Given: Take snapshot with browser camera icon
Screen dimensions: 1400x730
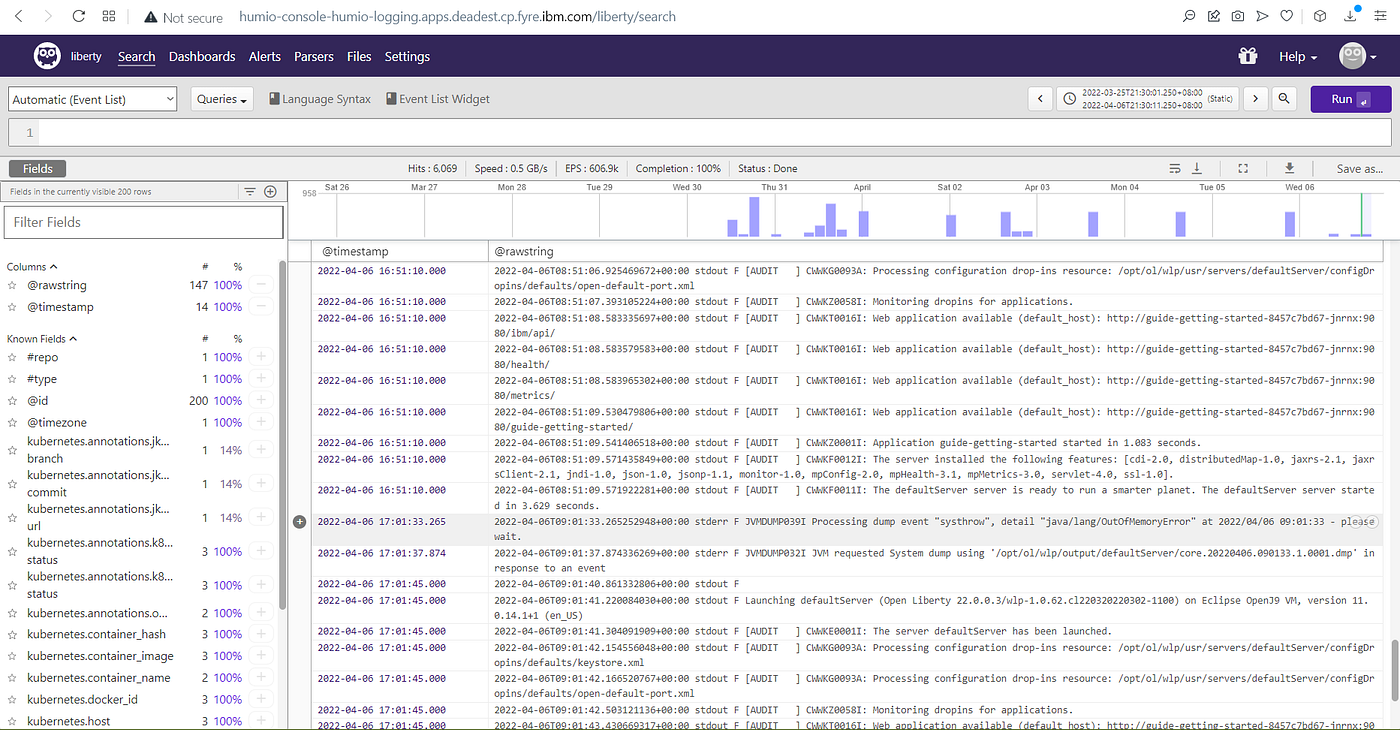Looking at the screenshot, I should pos(1238,16).
